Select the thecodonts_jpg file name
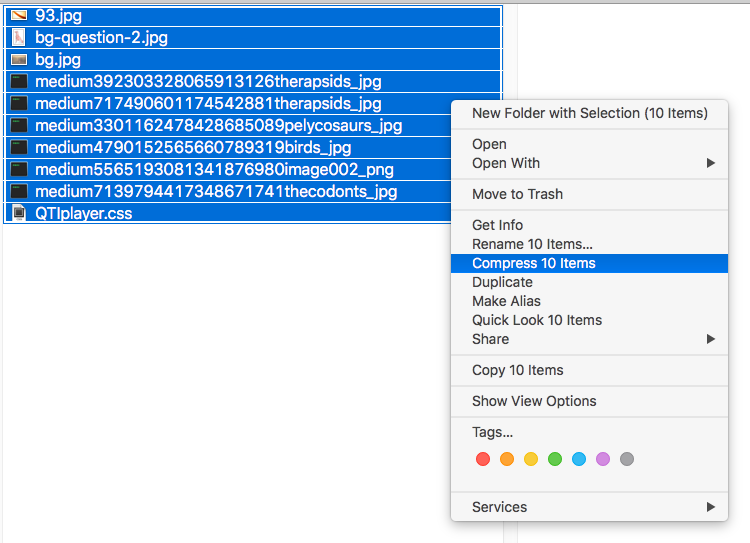Viewport: 750px width, 543px height. (x=216, y=192)
